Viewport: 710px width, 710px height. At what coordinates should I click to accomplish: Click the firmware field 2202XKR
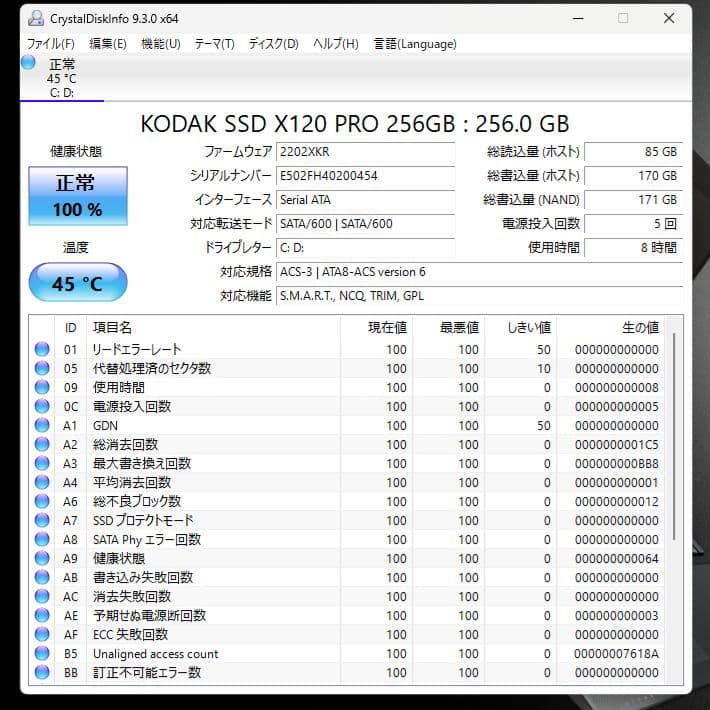click(365, 152)
